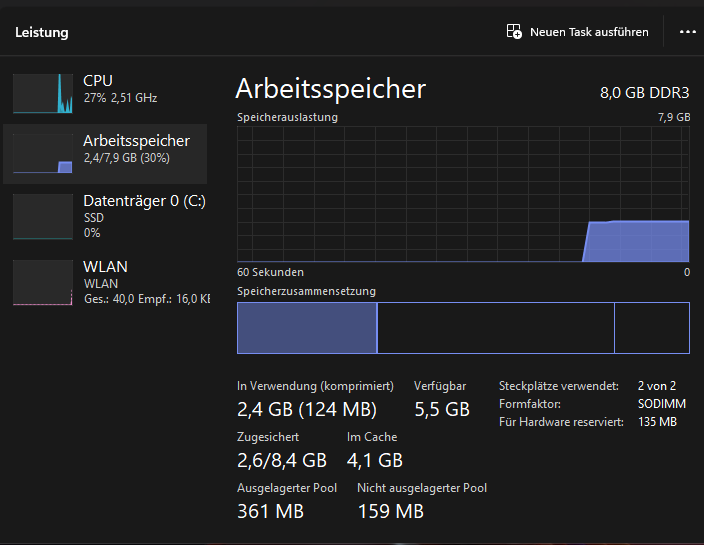Click the Im Cache 4,1 GB value

point(375,461)
